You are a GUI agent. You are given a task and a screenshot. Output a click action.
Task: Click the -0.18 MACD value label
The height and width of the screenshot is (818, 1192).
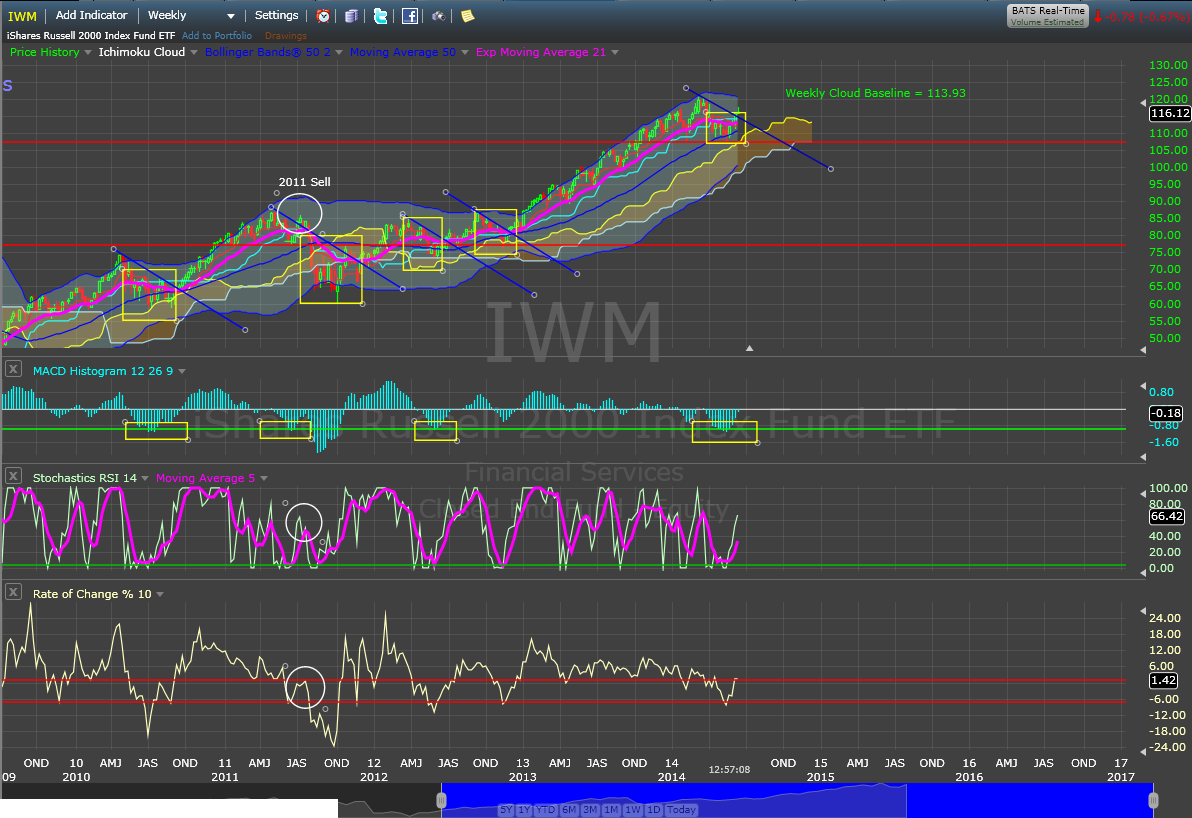[x=1165, y=413]
